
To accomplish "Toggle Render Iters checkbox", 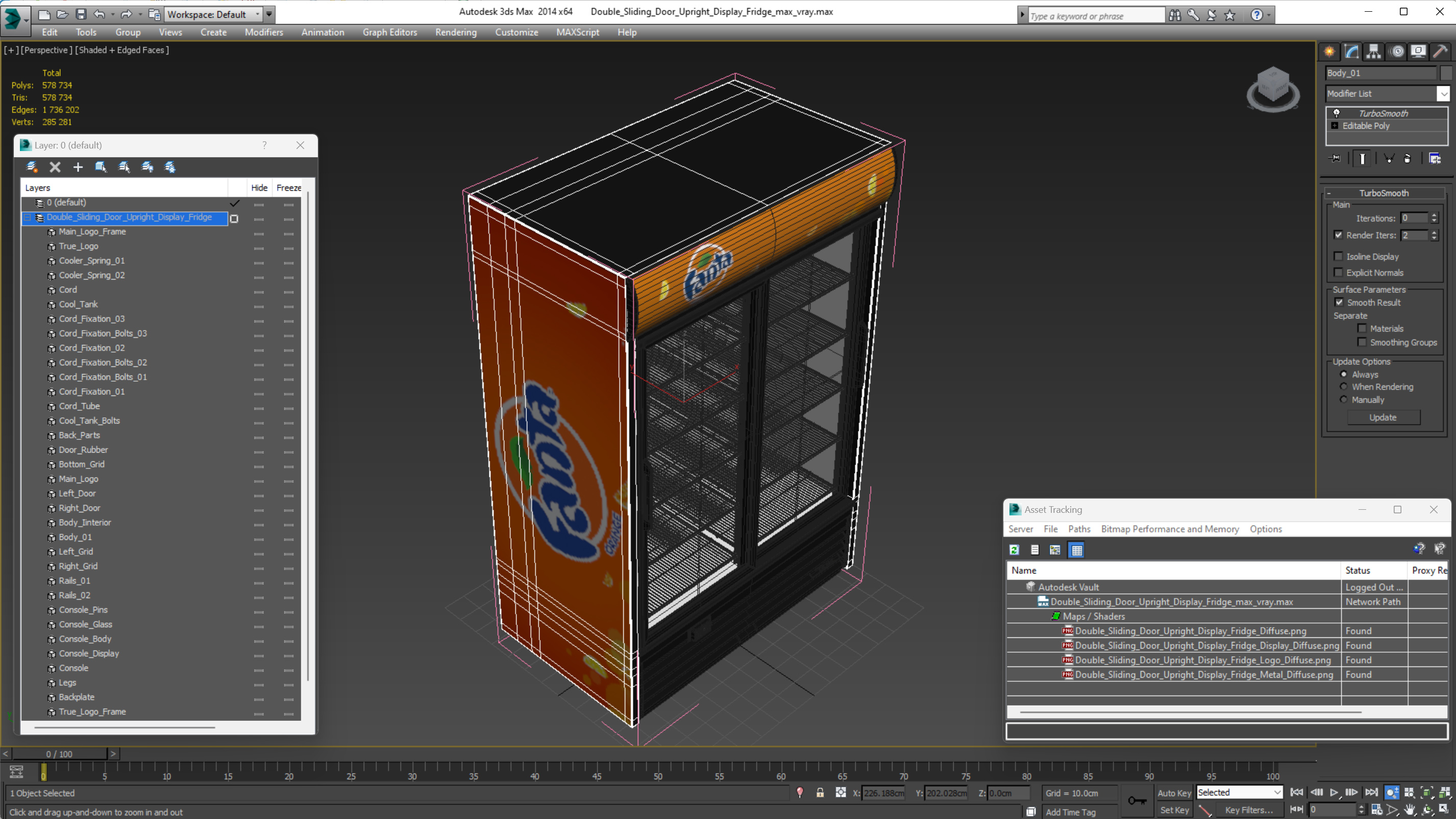I will (1339, 235).
